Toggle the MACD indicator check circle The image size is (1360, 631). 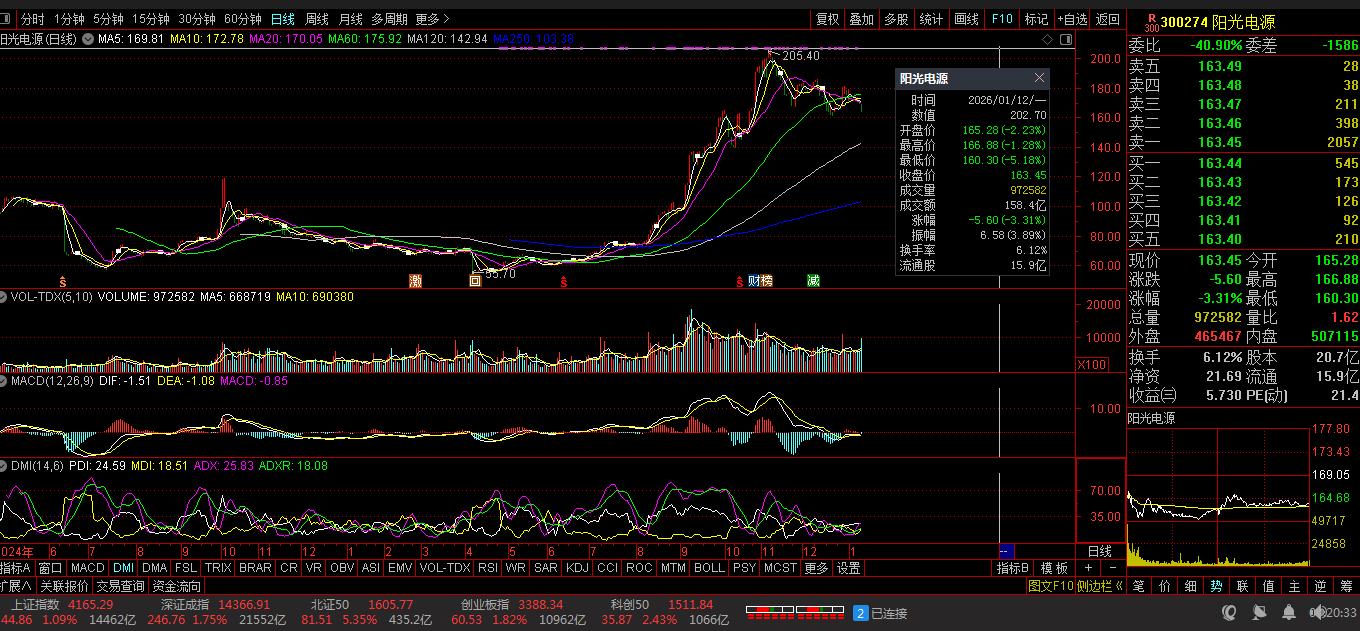coord(5,381)
